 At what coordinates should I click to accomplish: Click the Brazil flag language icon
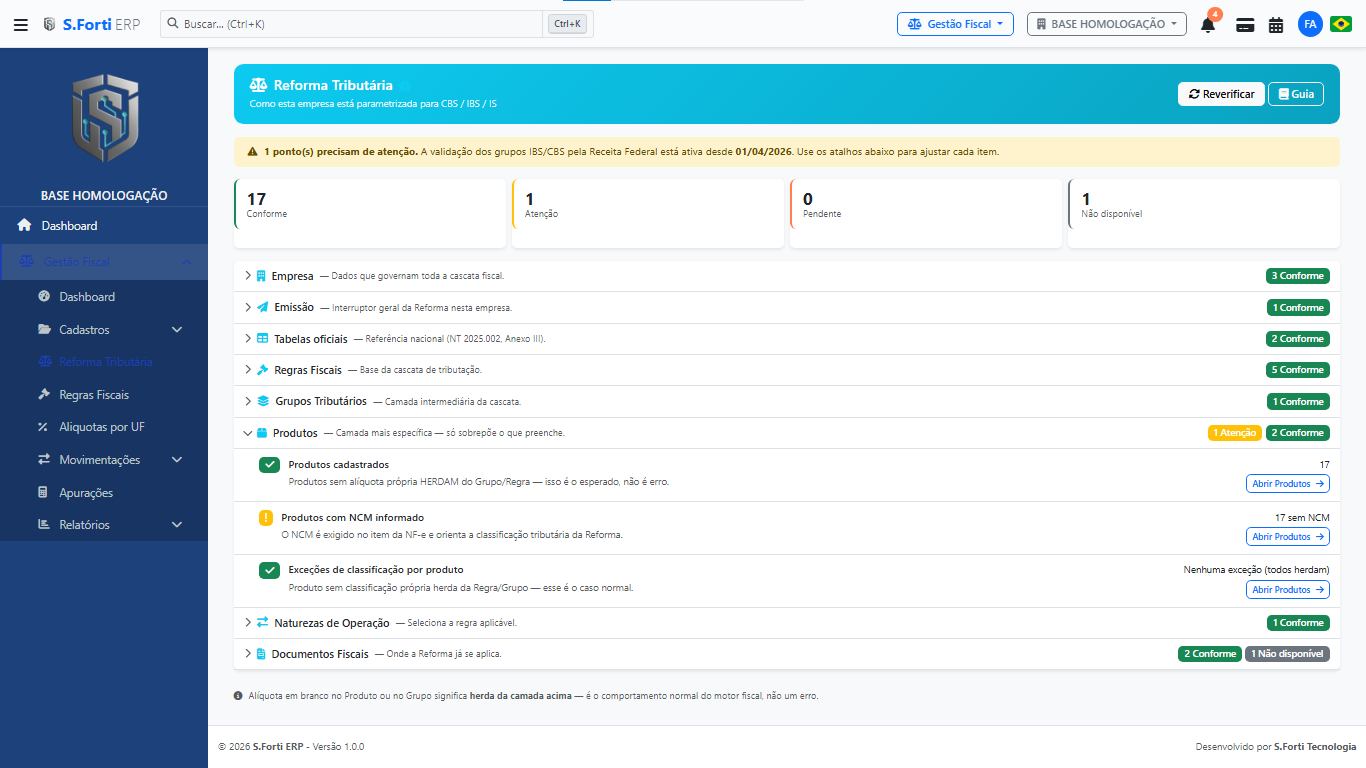coord(1341,24)
